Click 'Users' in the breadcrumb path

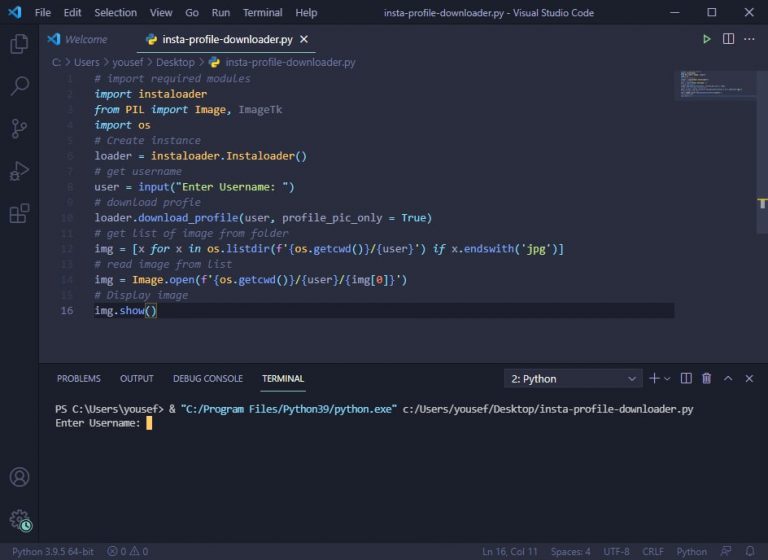(x=87, y=62)
